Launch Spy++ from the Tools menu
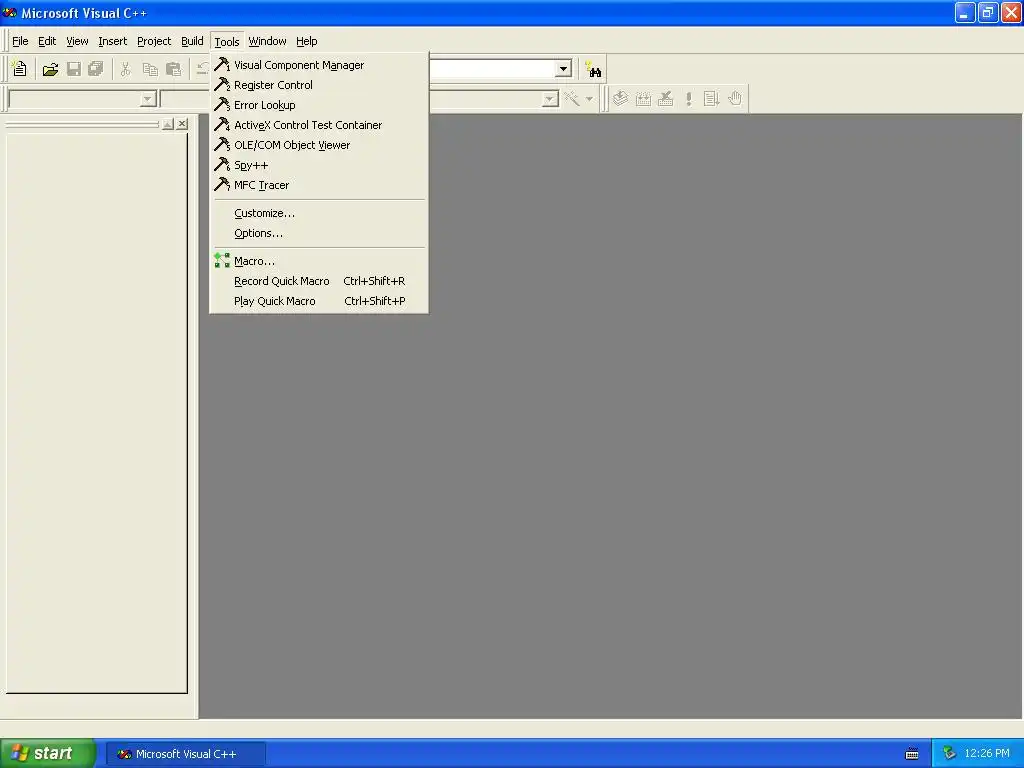Image resolution: width=1024 pixels, height=768 pixels. click(319, 165)
